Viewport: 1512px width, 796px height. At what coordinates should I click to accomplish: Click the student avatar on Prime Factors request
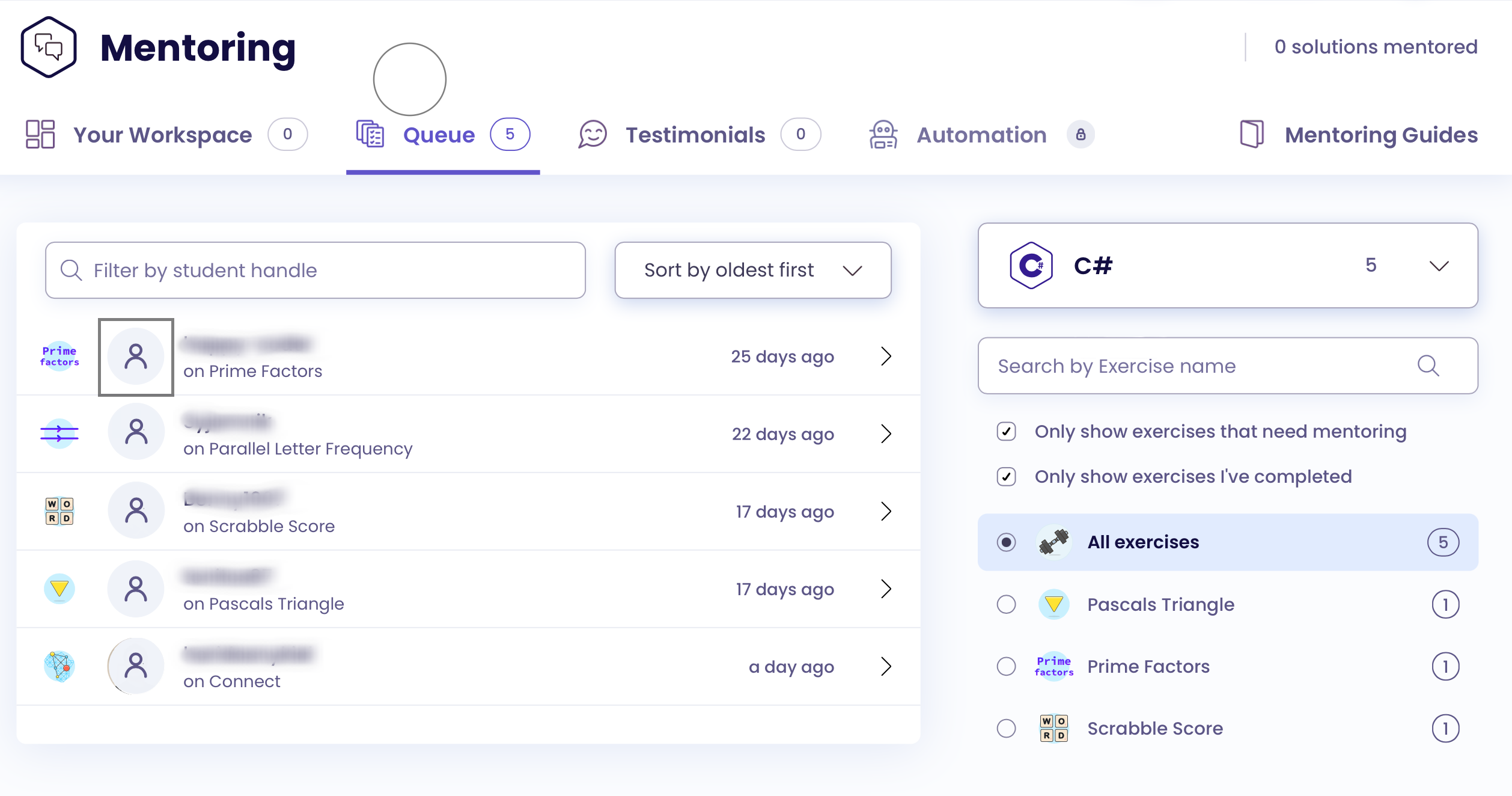tap(136, 357)
